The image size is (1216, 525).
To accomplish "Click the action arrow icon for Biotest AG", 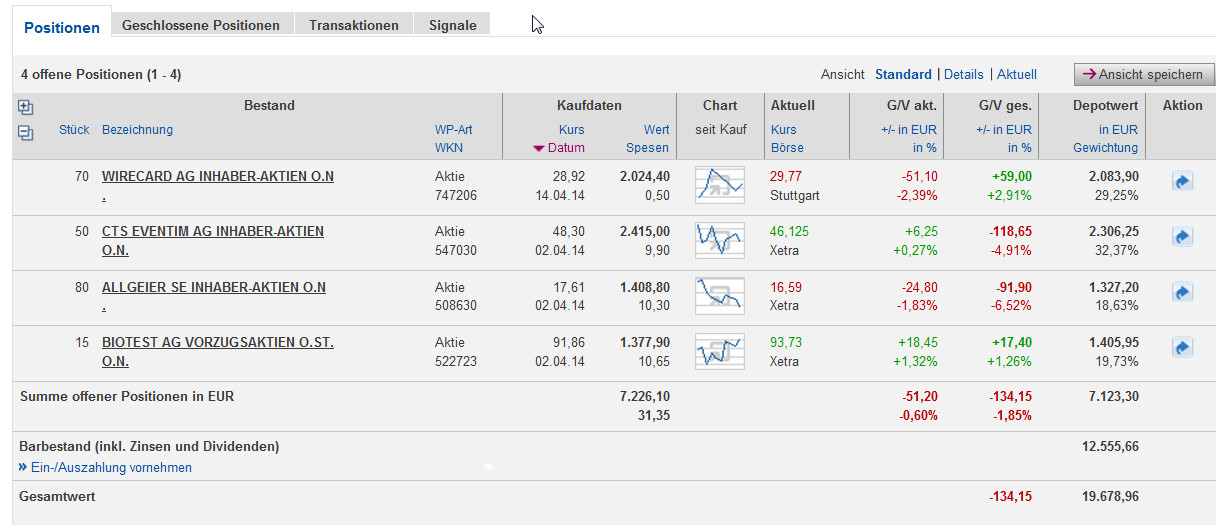I will (x=1182, y=348).
